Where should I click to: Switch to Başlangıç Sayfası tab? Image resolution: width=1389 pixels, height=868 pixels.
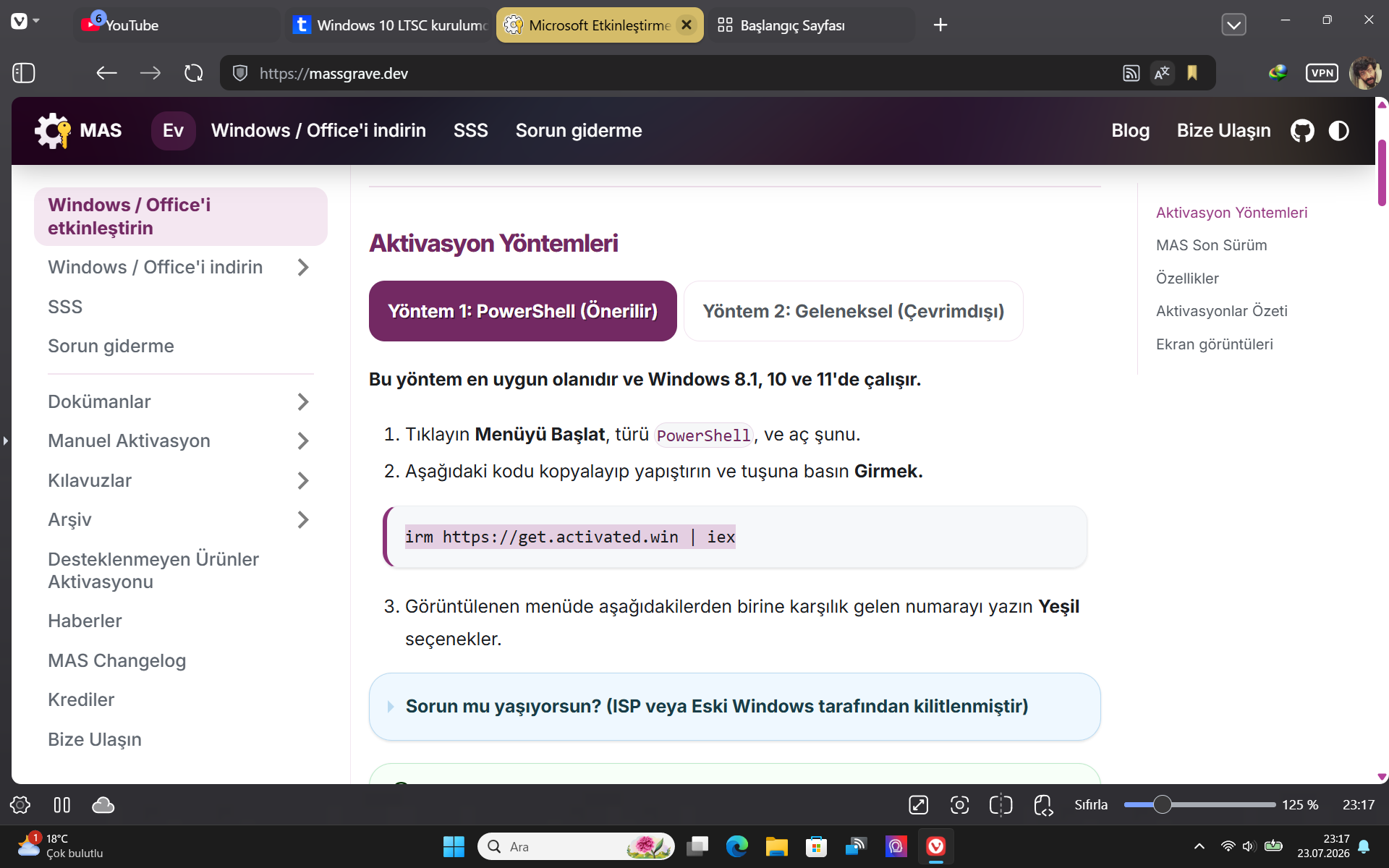click(x=811, y=25)
